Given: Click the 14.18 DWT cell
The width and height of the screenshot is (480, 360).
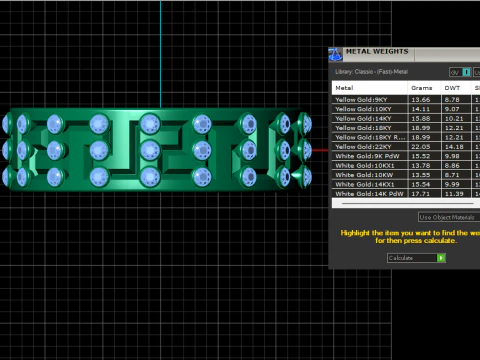Looking at the screenshot, I should [456, 147].
